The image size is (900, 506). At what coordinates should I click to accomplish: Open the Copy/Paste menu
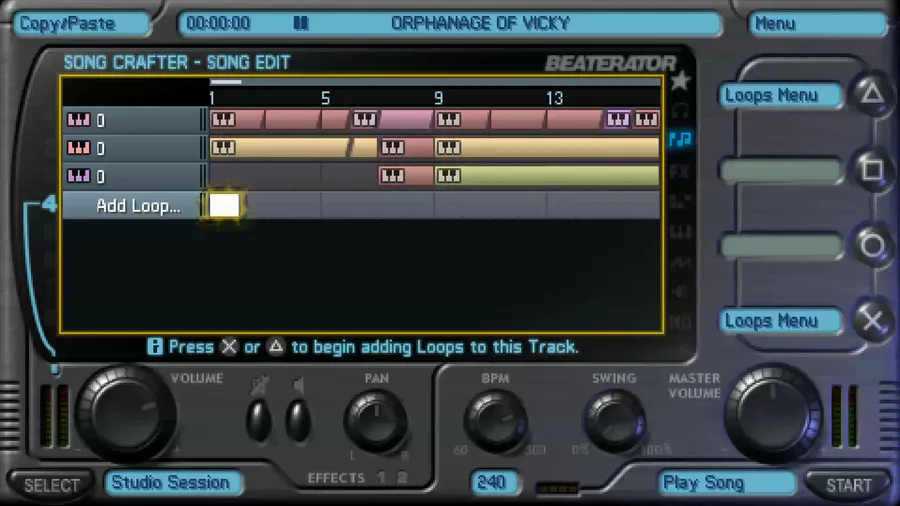click(82, 24)
